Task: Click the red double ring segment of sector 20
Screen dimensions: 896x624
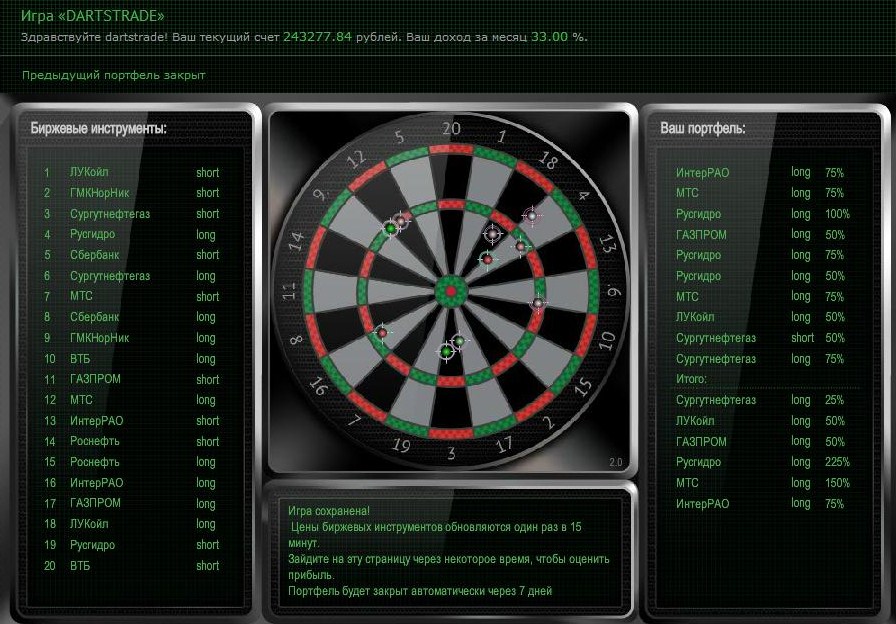Action: click(451, 149)
